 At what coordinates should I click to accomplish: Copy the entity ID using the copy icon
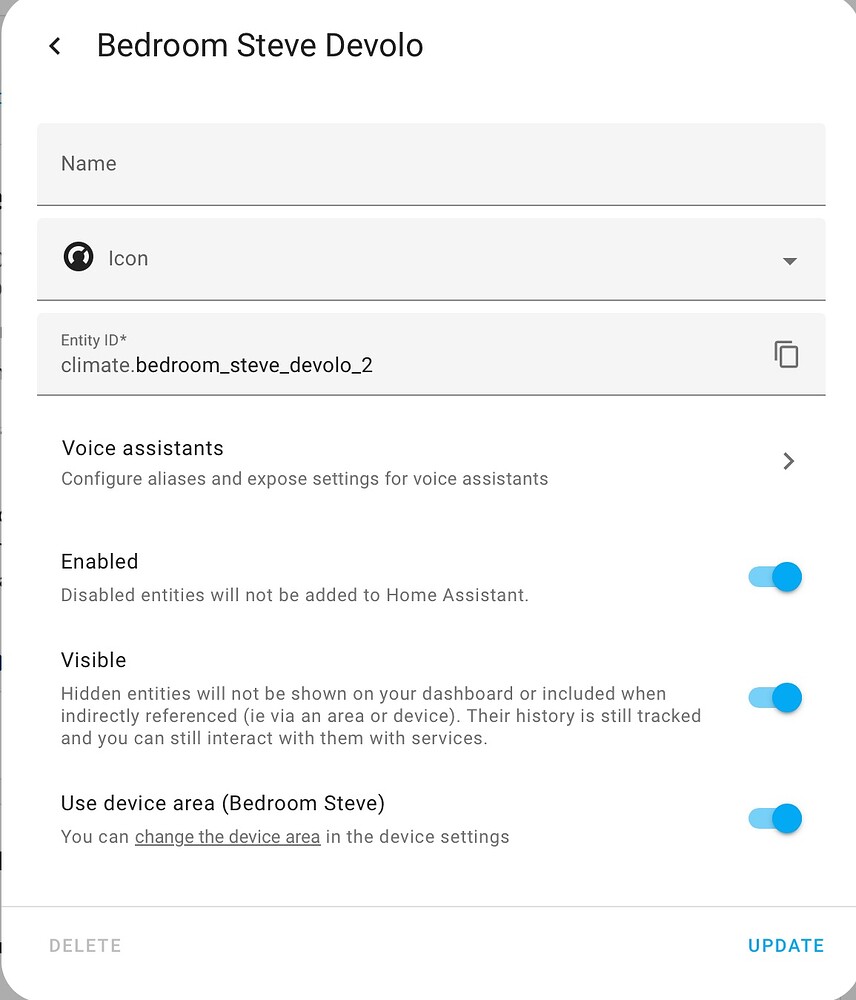coord(786,354)
